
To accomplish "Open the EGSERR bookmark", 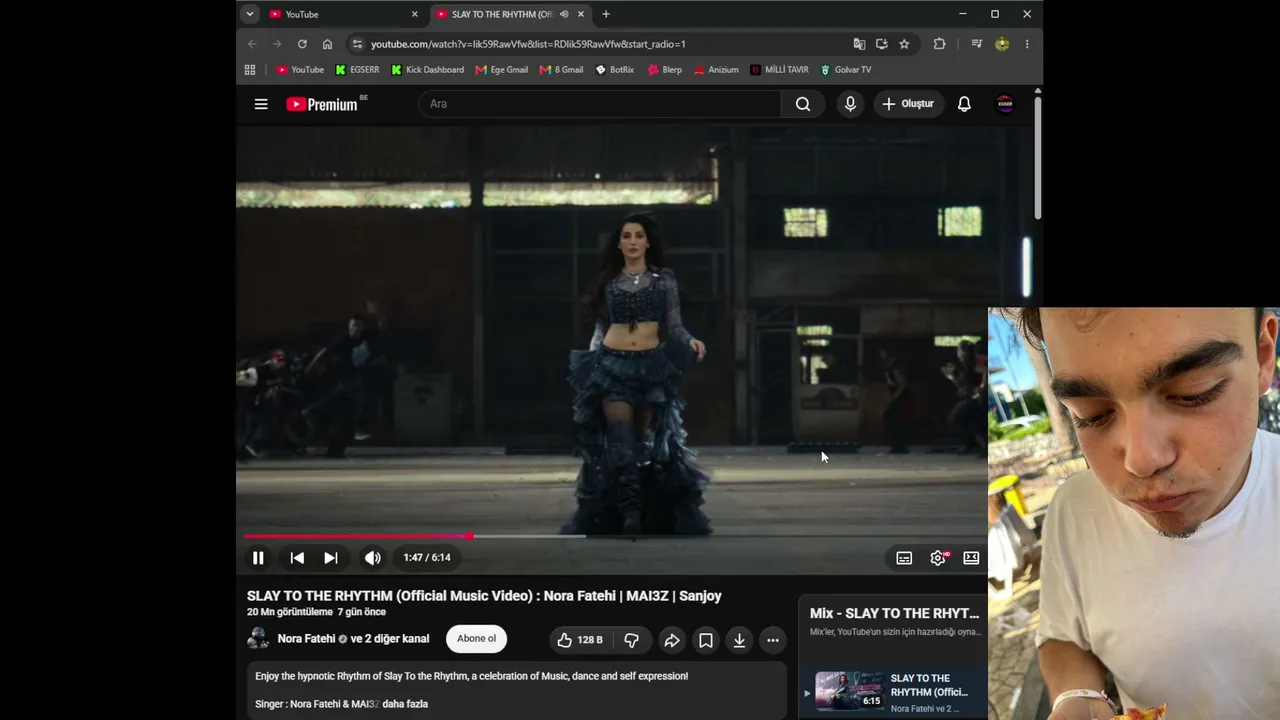I will click(x=357, y=70).
